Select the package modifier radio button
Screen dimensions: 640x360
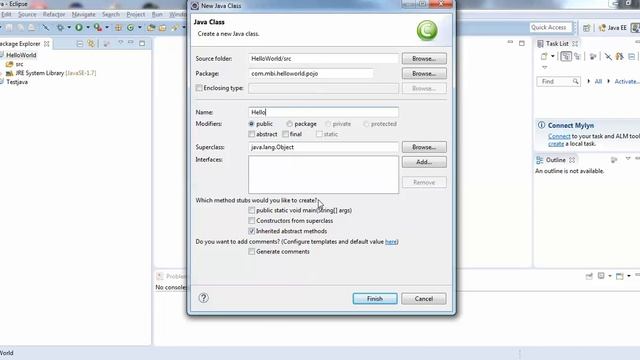coord(289,124)
